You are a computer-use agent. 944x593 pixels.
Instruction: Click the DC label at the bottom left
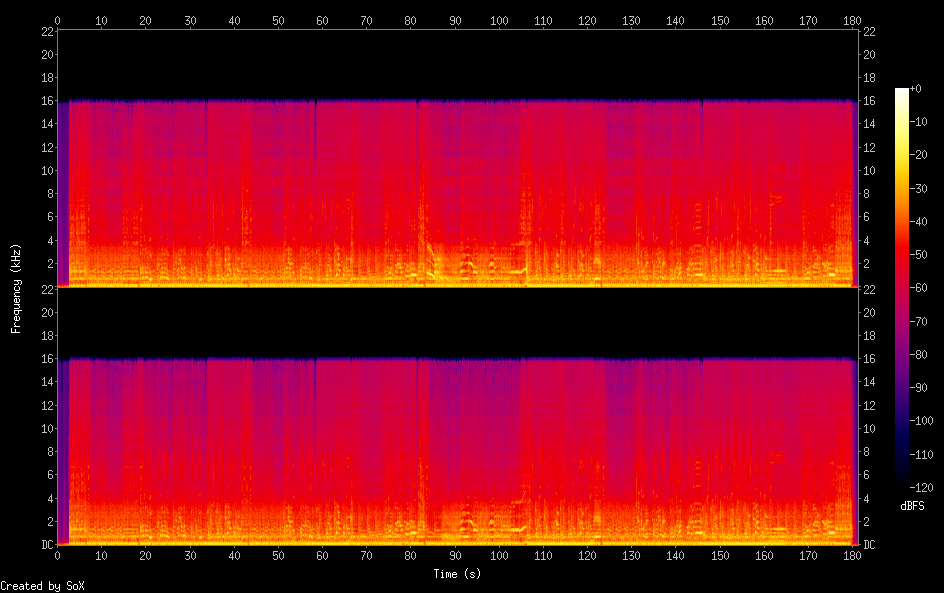(46, 545)
